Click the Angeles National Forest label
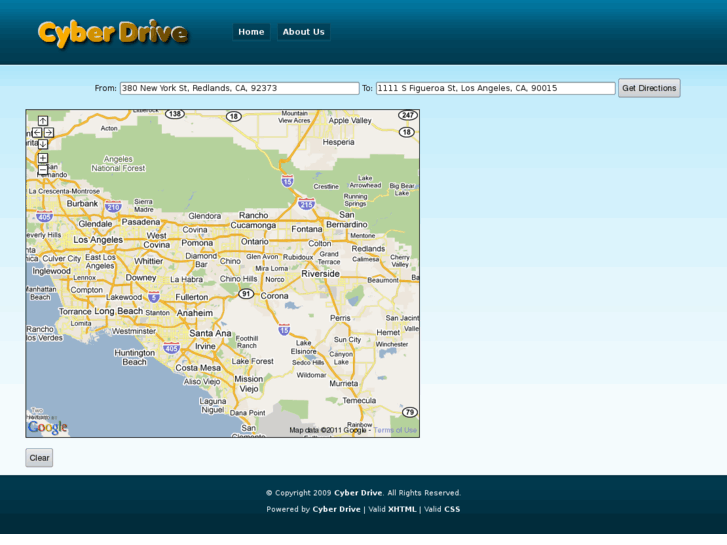 [118, 164]
